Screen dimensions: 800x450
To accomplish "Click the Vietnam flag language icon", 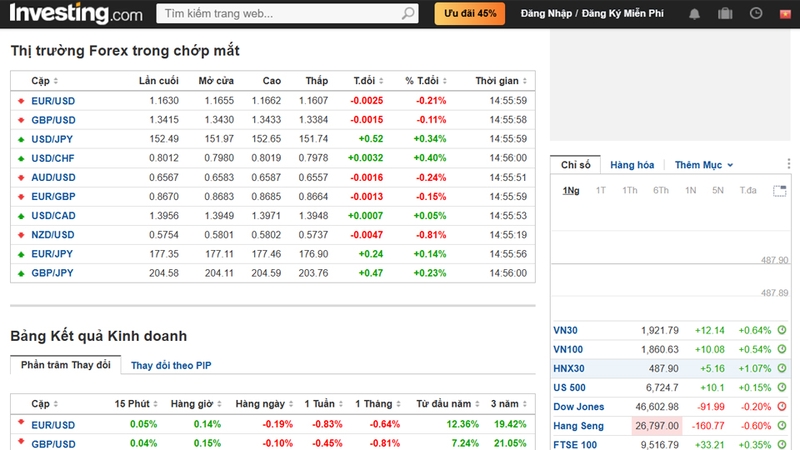I will click(785, 14).
